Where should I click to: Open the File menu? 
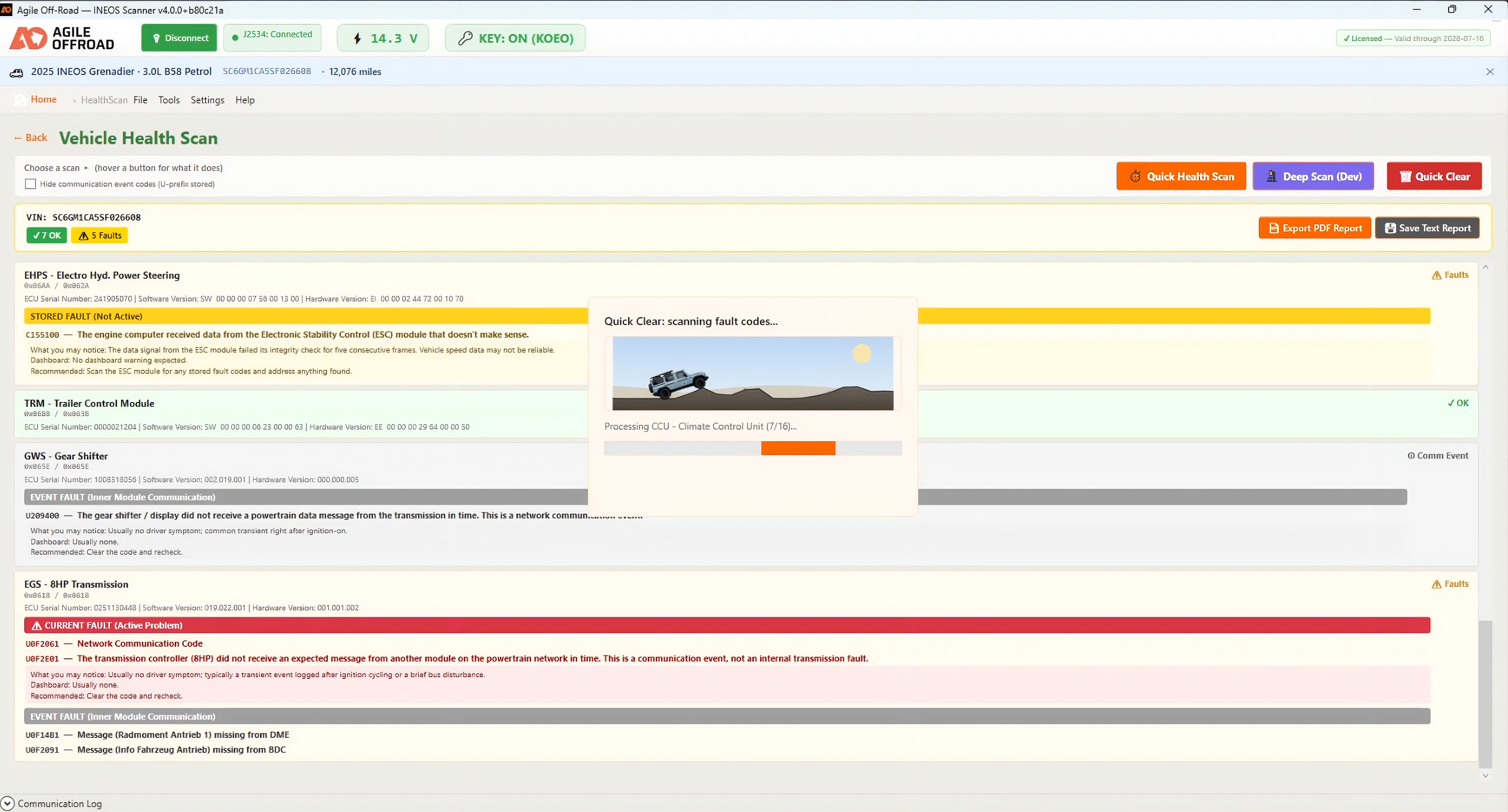click(x=141, y=100)
